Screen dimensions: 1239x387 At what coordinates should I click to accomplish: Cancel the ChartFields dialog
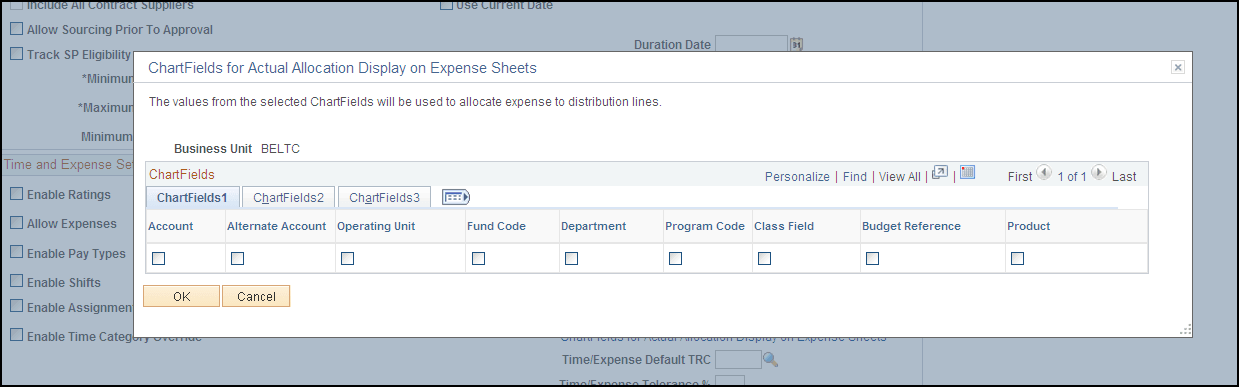[256, 296]
